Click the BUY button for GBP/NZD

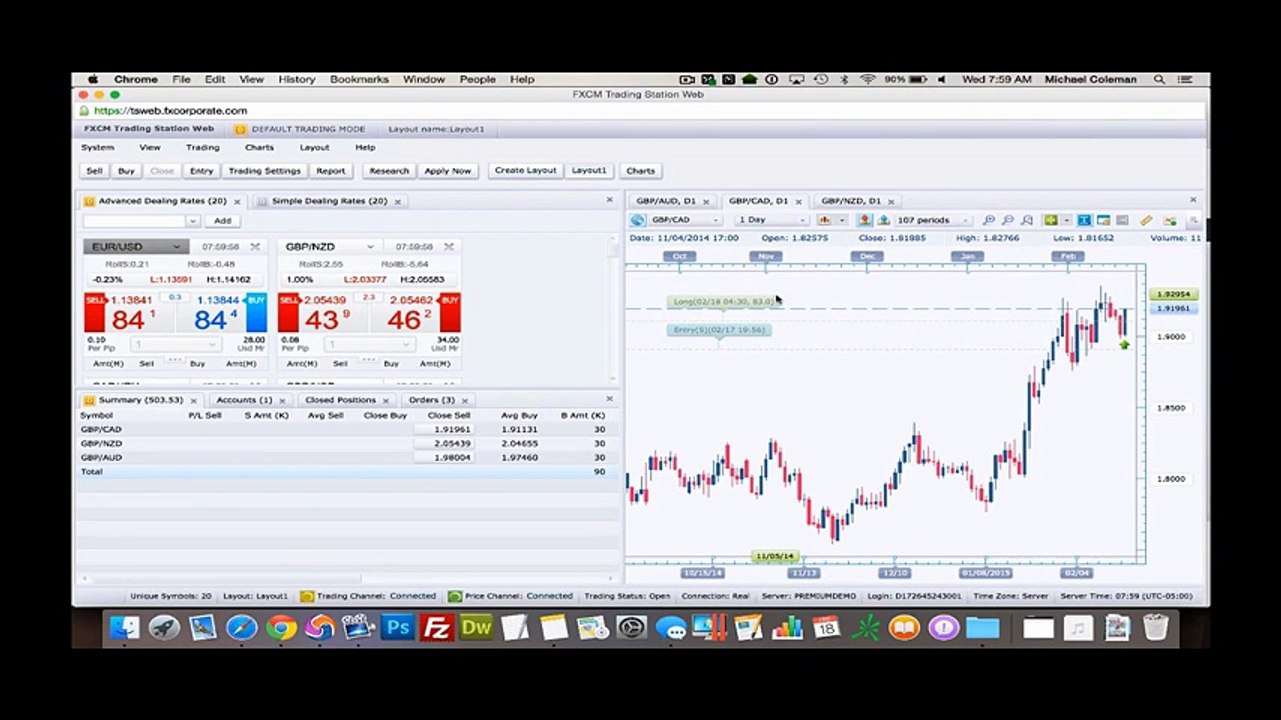(x=450, y=312)
